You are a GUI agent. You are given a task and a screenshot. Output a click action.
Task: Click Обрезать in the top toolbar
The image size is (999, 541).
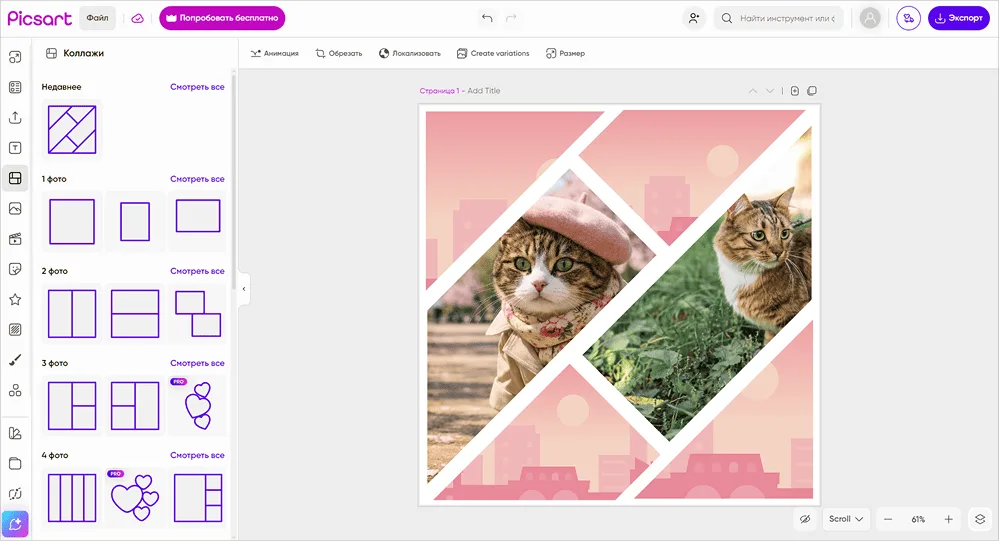(338, 53)
